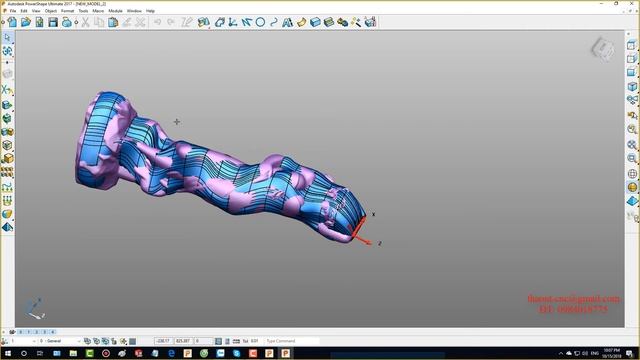Click the Open model folder icon
Viewport: 640px width, 360px height.
(26, 22)
